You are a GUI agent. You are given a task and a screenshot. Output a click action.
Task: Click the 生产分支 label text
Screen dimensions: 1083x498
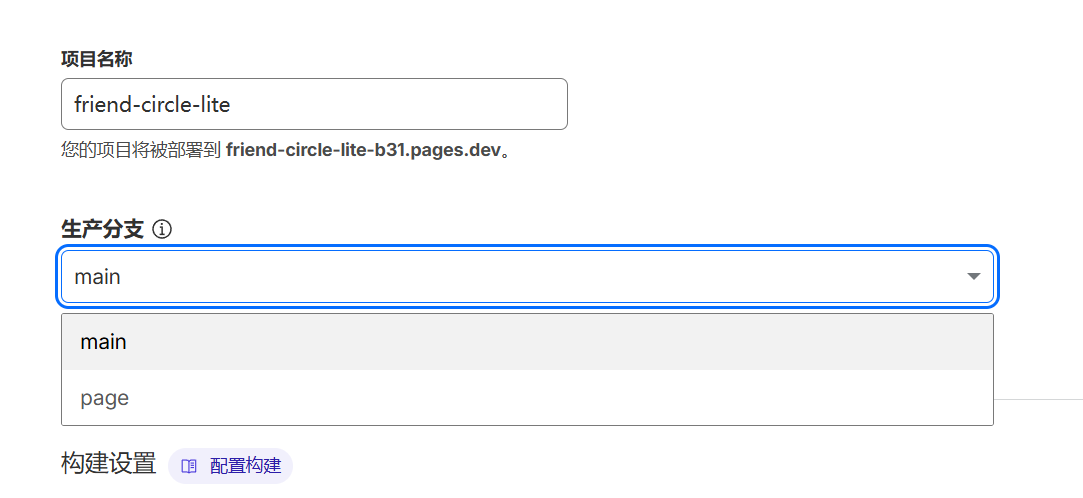[102, 230]
